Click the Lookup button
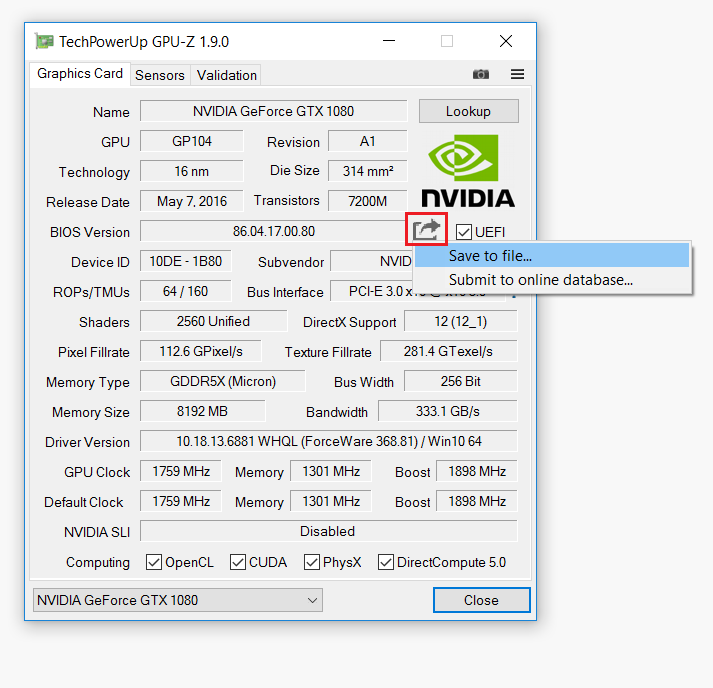The width and height of the screenshot is (713, 688). pyautogui.click(x=468, y=111)
